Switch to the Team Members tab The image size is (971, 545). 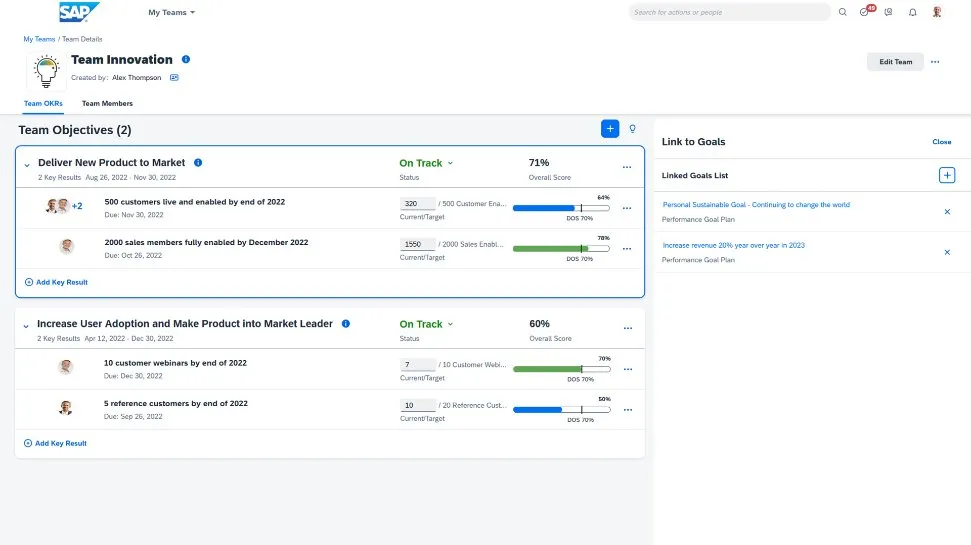click(x=107, y=103)
